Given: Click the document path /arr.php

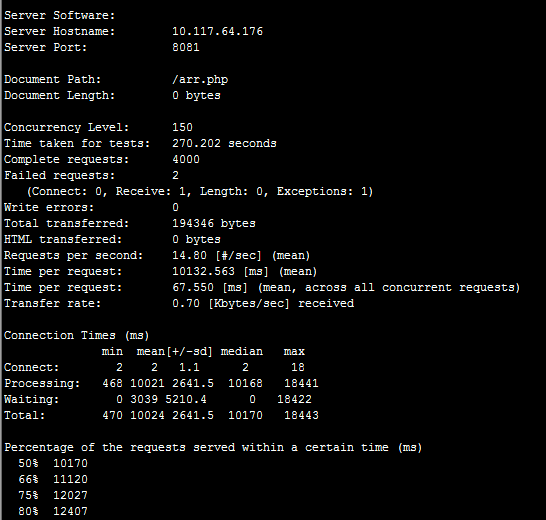Looking at the screenshot, I should 200,79.
